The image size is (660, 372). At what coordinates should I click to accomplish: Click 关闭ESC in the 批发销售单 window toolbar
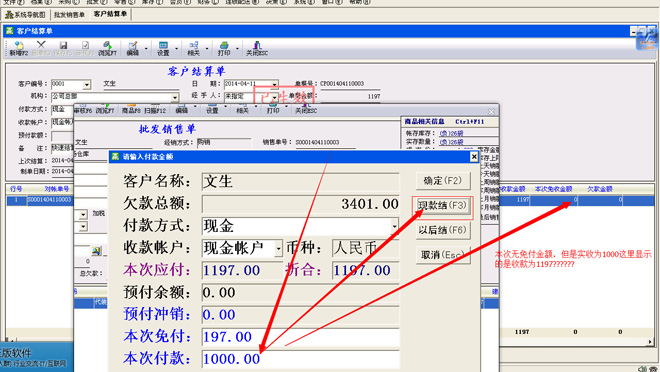[x=306, y=110]
